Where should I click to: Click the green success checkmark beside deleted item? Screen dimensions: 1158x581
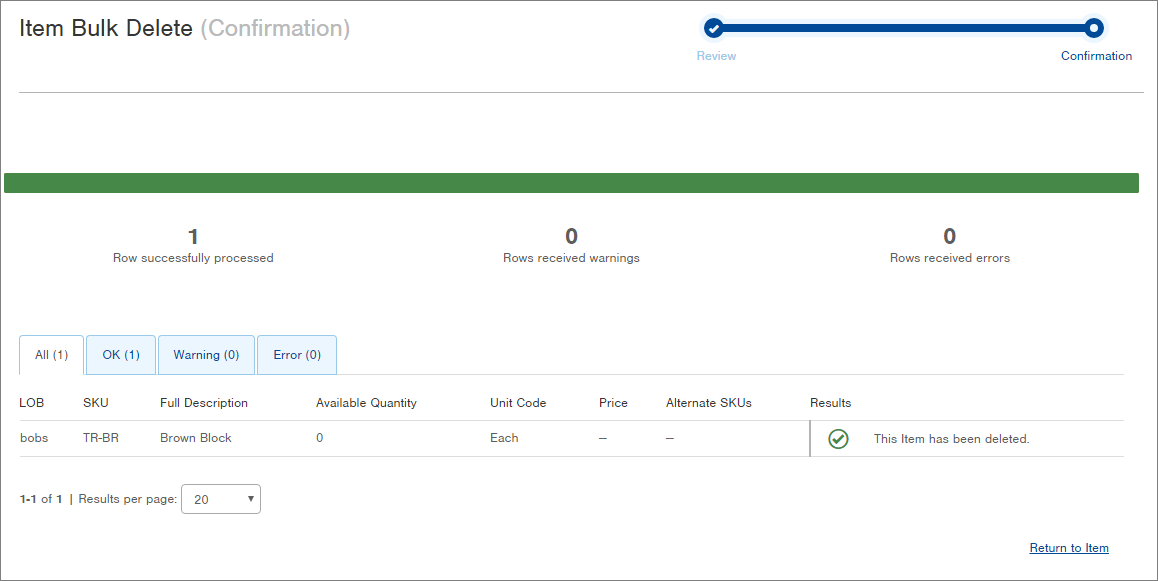click(x=838, y=438)
